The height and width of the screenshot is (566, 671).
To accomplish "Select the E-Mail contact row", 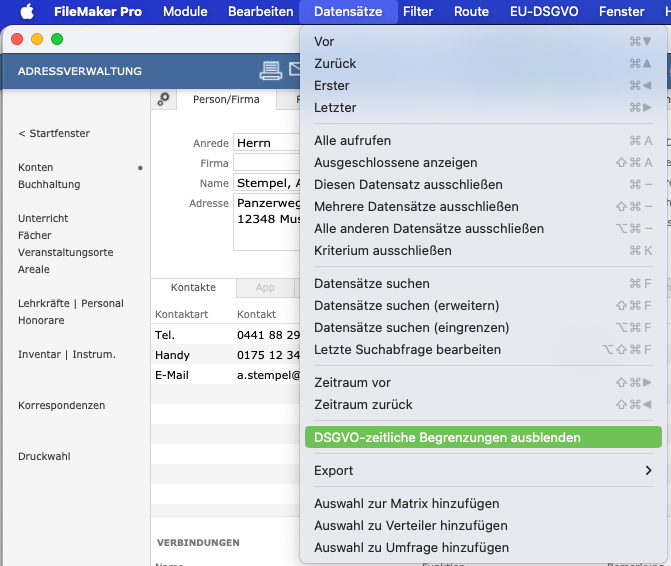I will tap(226, 375).
